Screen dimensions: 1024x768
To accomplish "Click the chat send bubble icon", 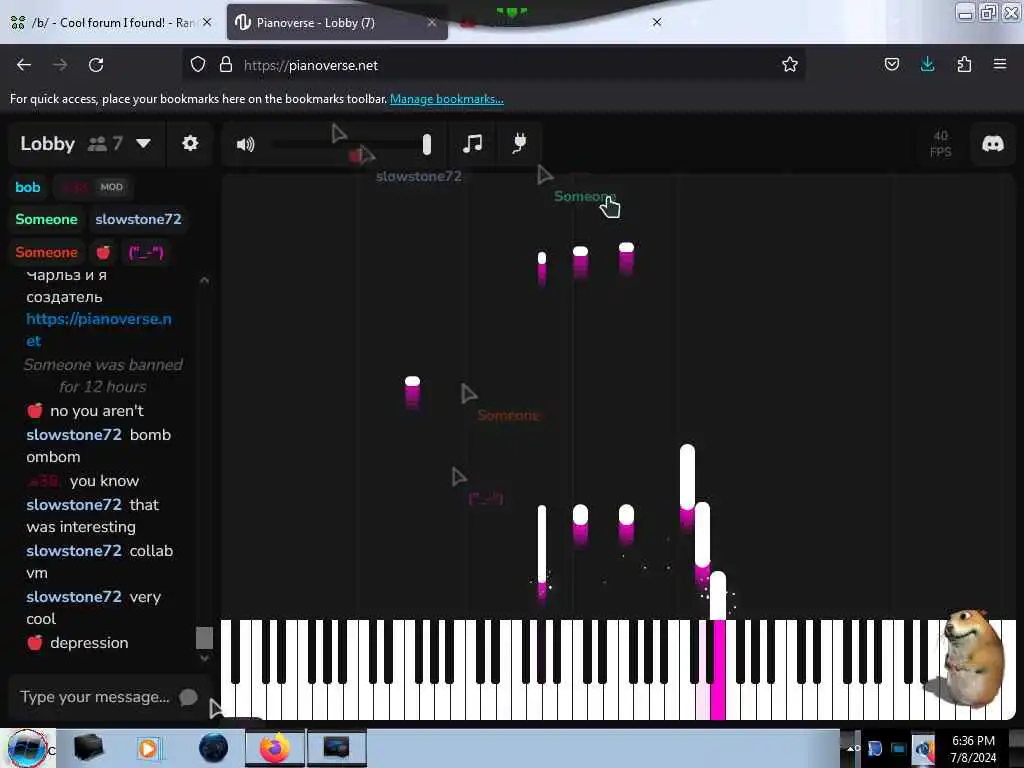I will (188, 697).
